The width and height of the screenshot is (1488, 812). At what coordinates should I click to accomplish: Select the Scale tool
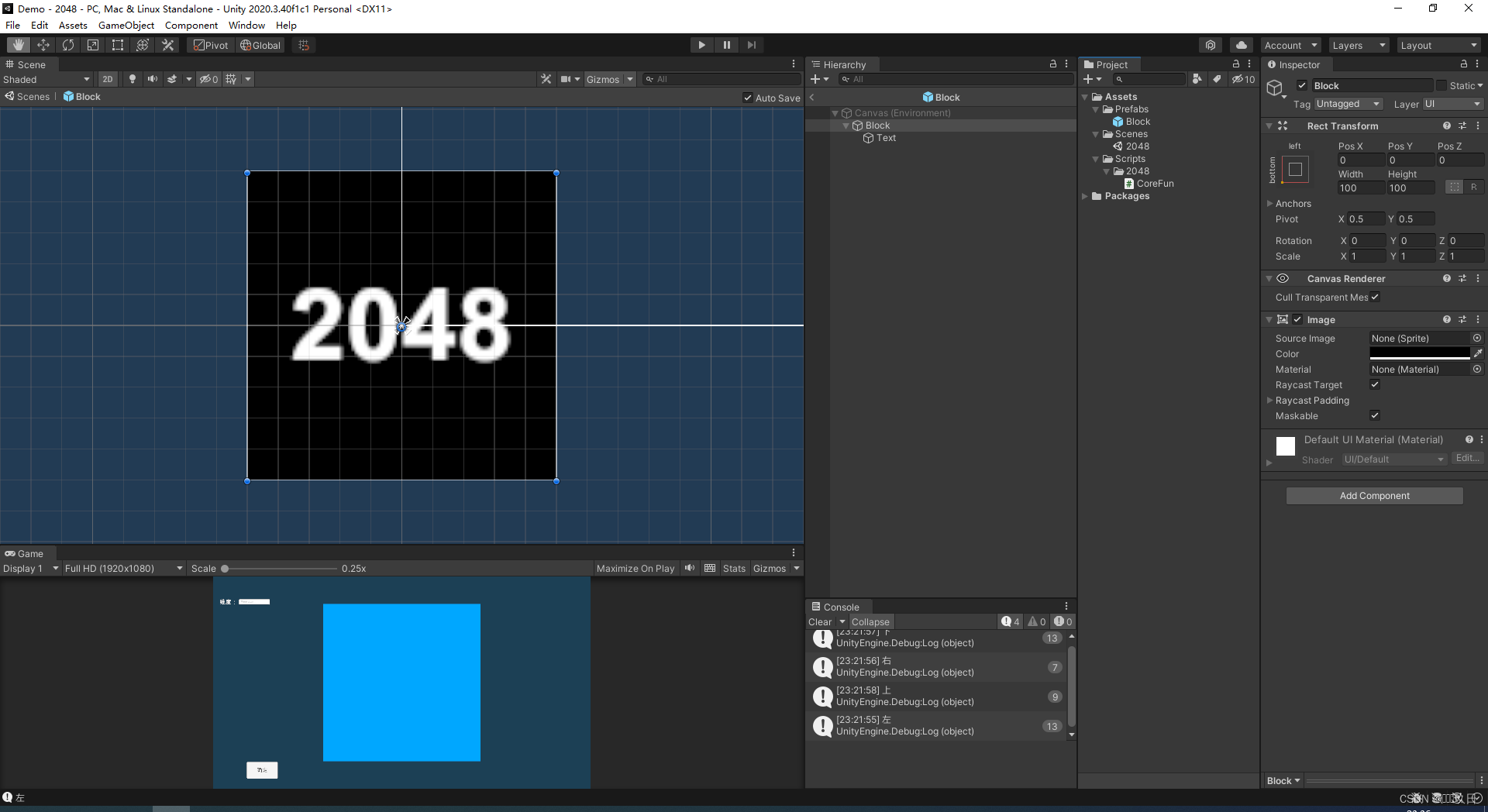[92, 44]
